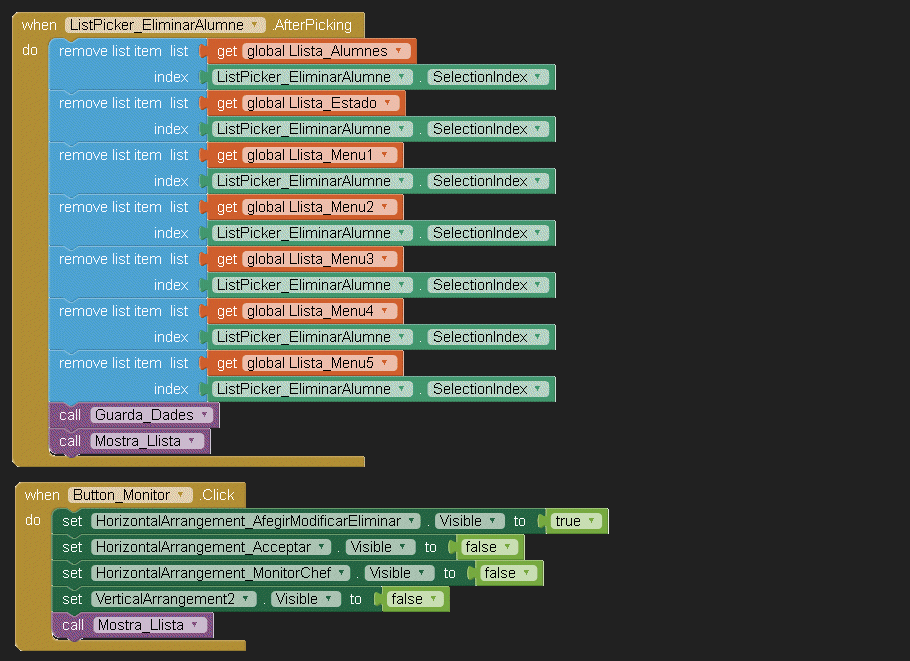This screenshot has width=910, height=661.
Task: Select the 'set' block for HorizontalArrangement_Acceptar
Action: [x=72, y=547]
